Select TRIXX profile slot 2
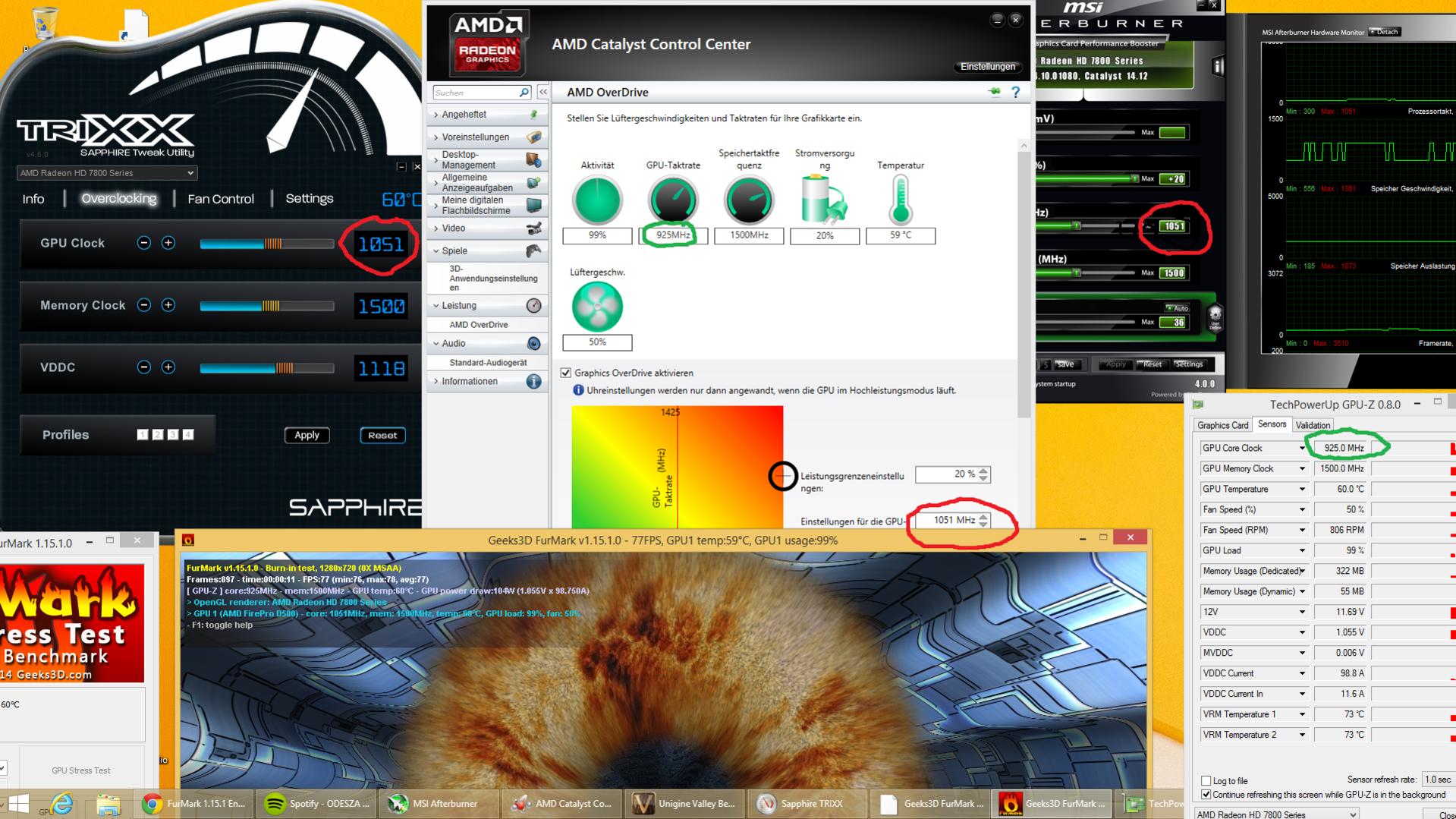 click(158, 435)
